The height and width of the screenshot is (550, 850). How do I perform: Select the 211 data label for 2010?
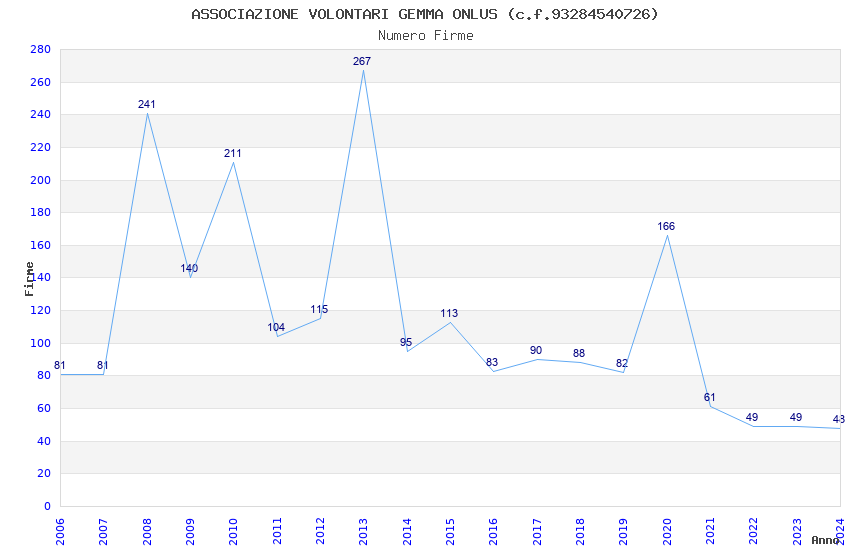point(233,153)
